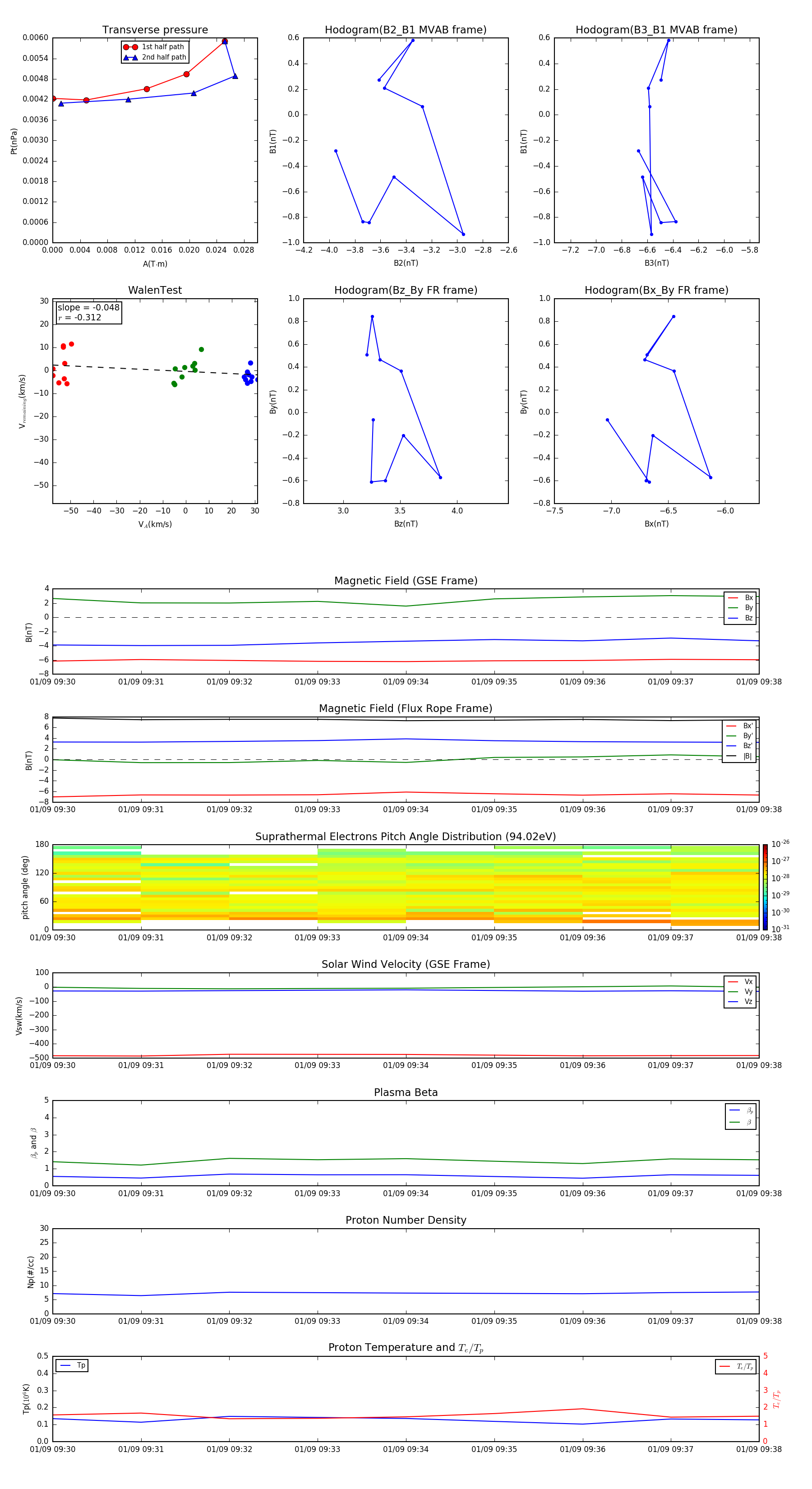Click the "1st half path" legend entry
812x1489 pixels.
click(x=155, y=47)
